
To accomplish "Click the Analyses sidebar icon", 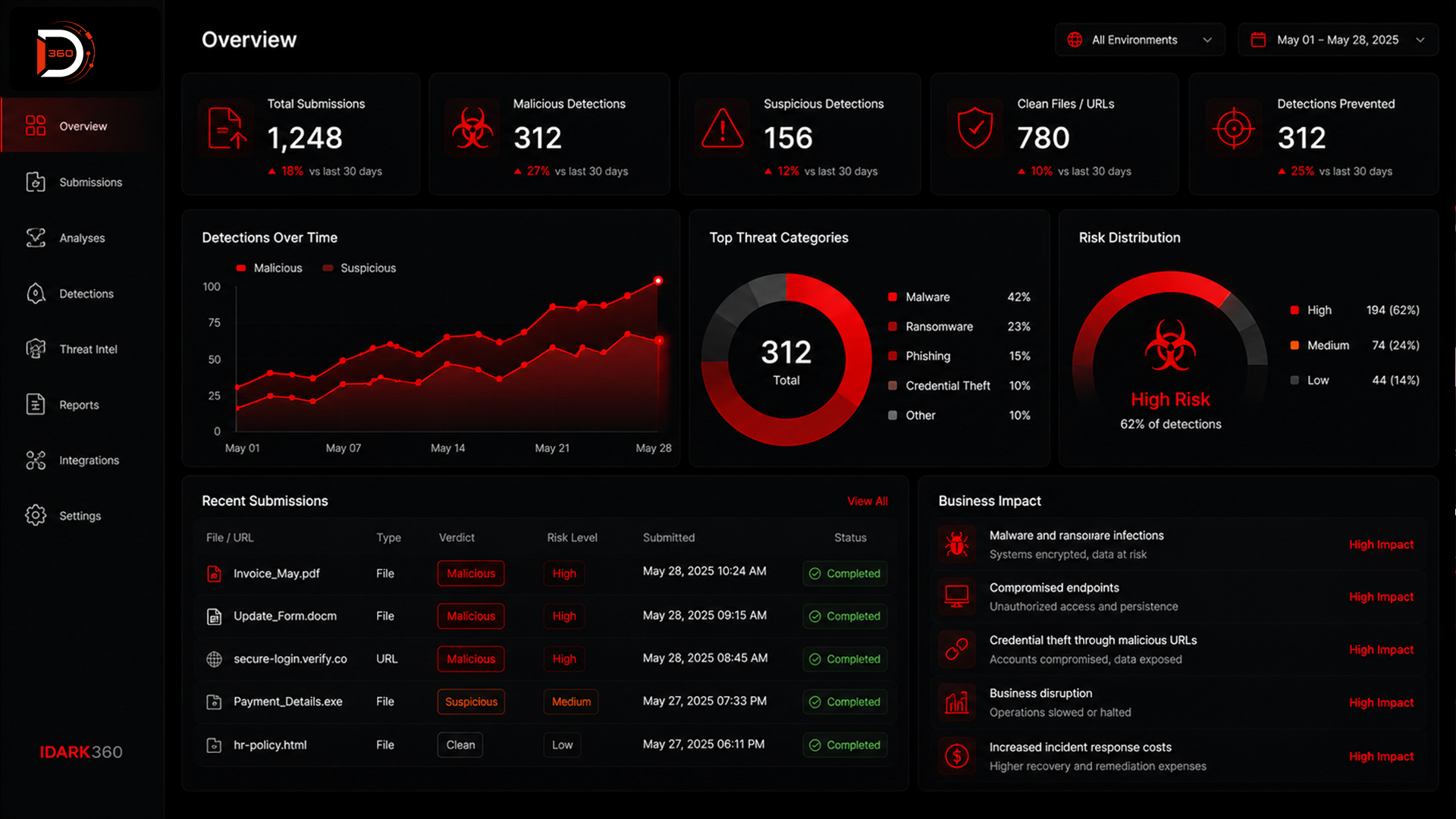I will pyautogui.click(x=36, y=238).
